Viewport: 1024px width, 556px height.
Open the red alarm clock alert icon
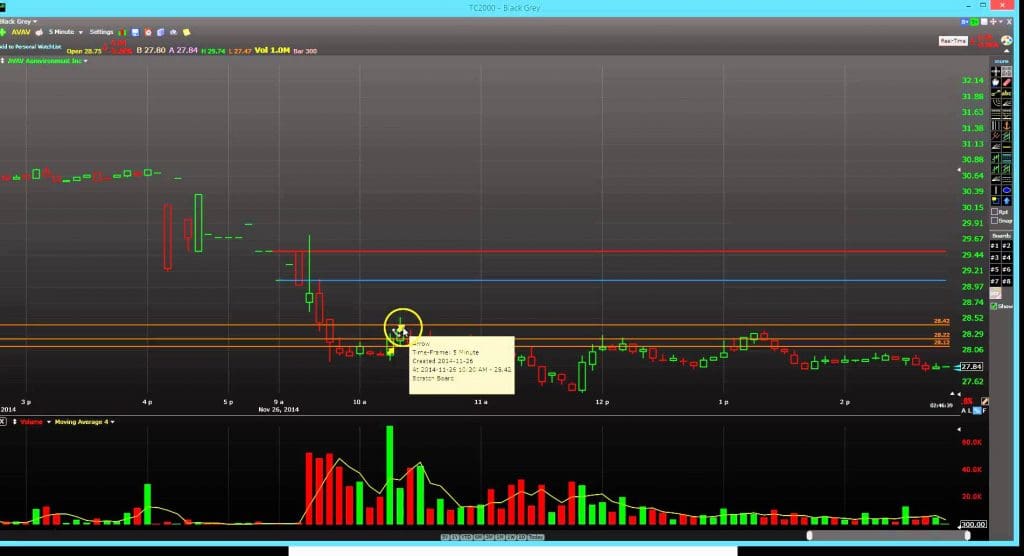[x=148, y=32]
